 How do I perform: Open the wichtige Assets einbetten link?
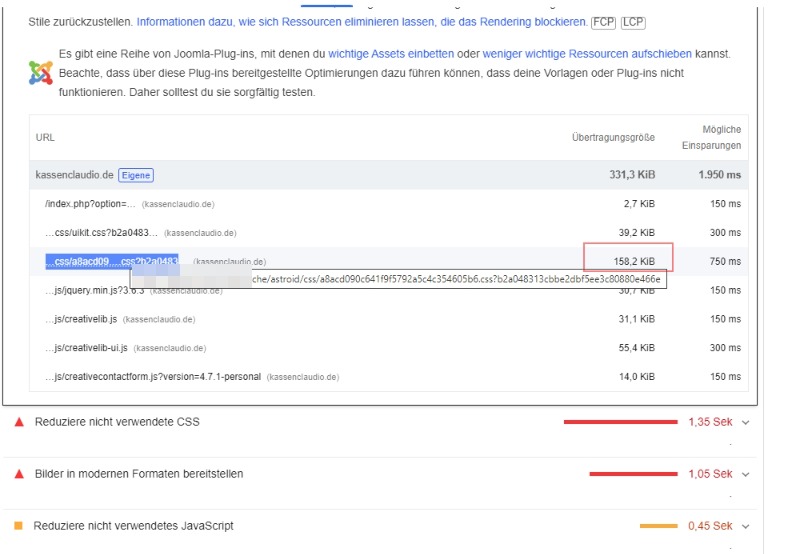point(391,54)
